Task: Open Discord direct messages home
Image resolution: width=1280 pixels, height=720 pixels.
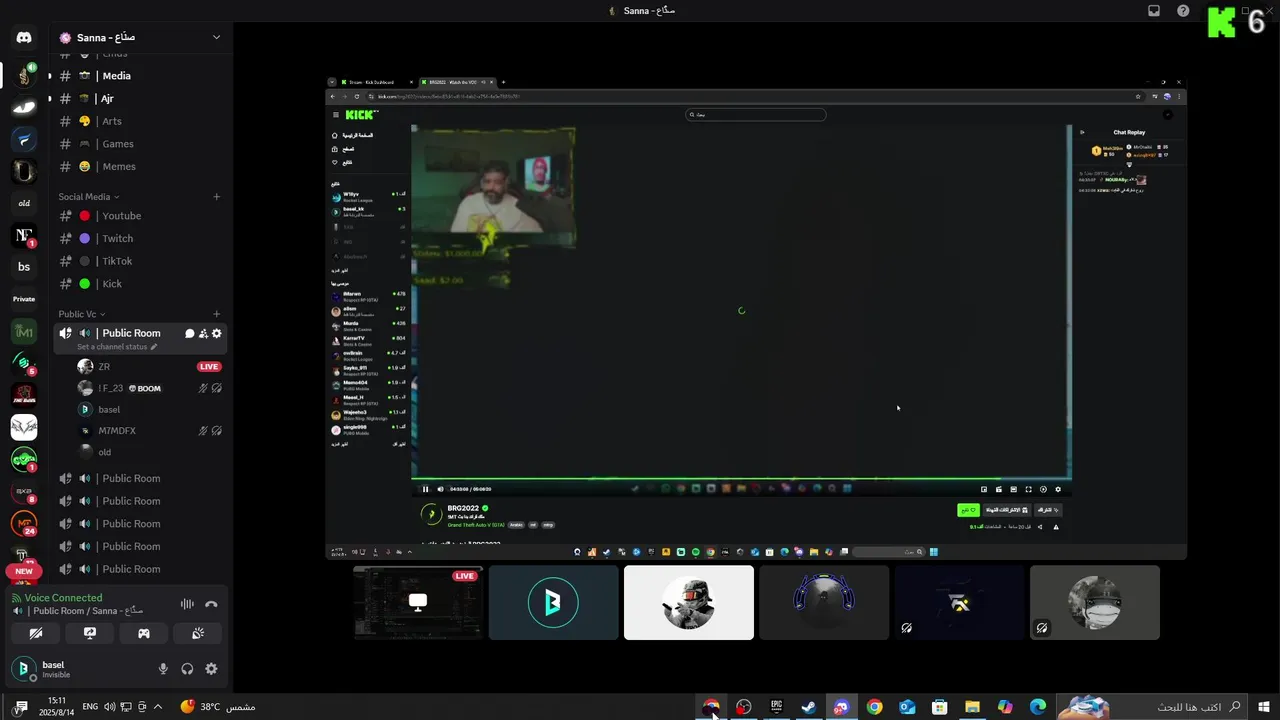Action: tap(24, 38)
